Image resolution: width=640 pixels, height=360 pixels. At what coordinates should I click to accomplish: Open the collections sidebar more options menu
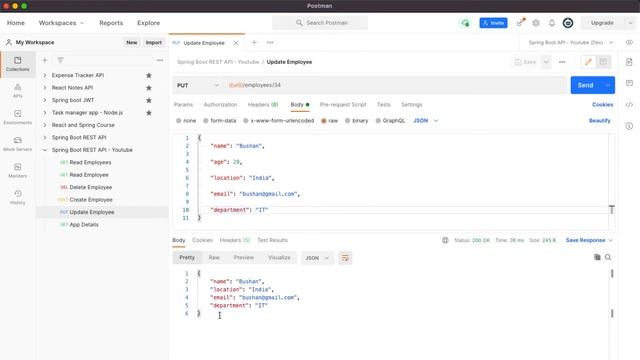(x=160, y=60)
